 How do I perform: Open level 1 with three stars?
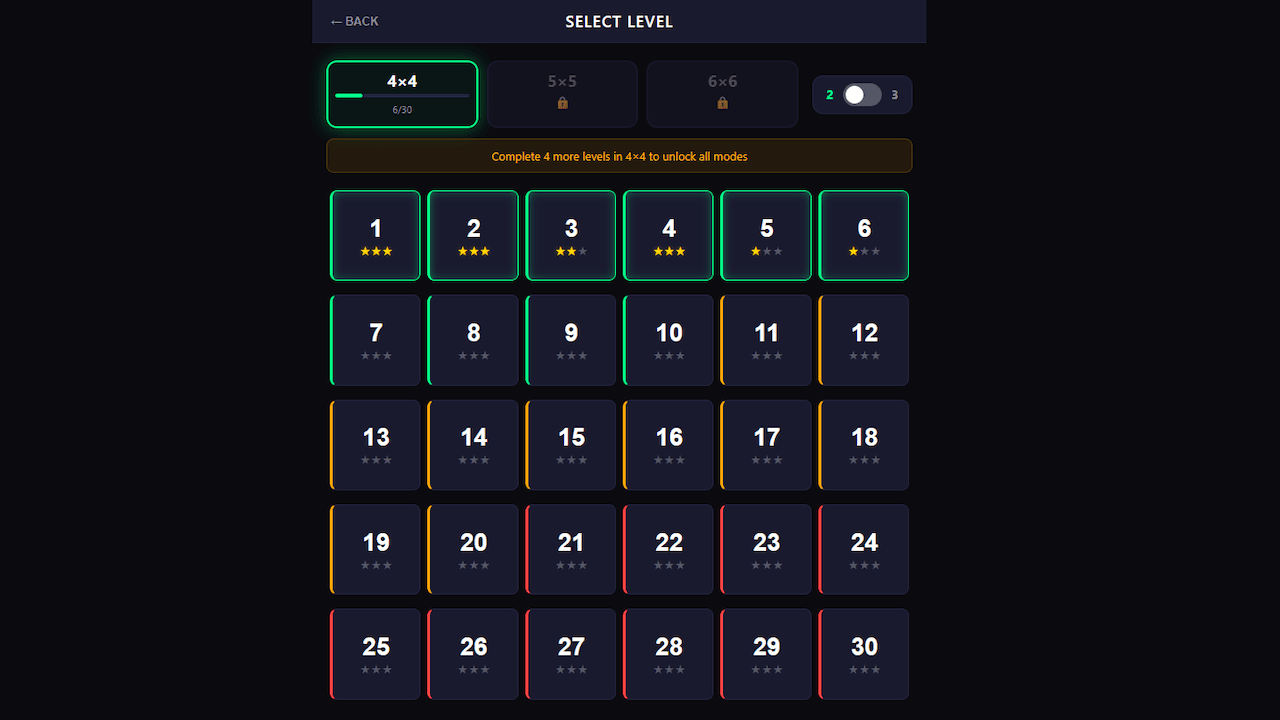click(376, 236)
